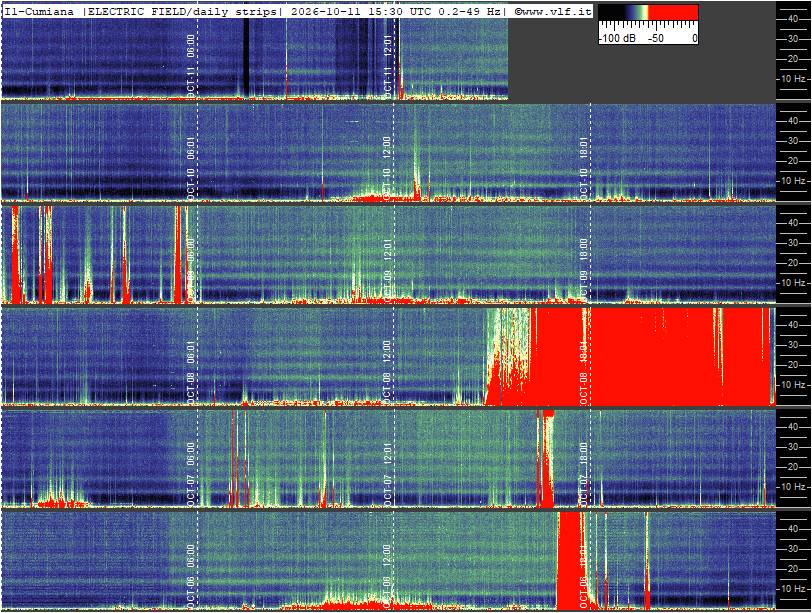Select the OCT-06 12:00 time marker
Viewport: 812px width, 613px height.
pyautogui.click(x=387, y=576)
